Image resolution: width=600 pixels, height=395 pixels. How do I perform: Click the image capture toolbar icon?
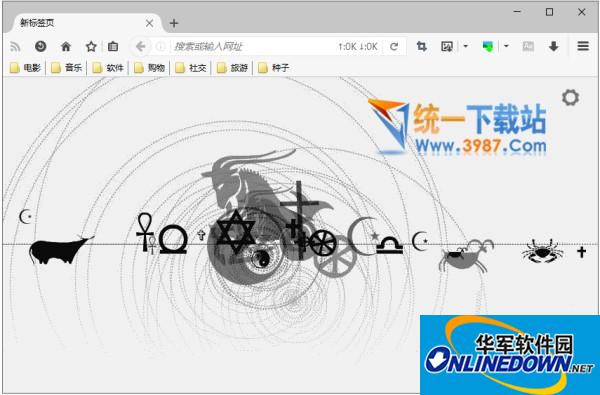click(447, 47)
